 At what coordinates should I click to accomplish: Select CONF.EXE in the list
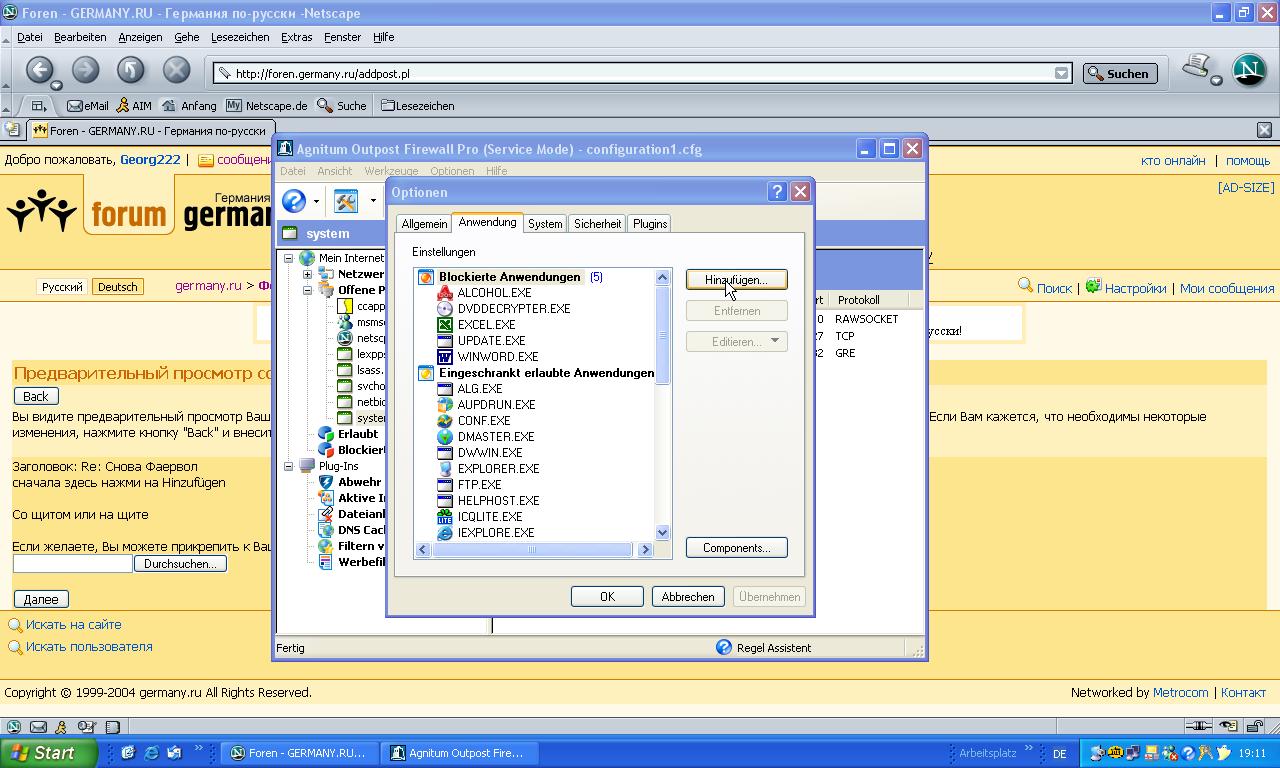[x=484, y=421]
